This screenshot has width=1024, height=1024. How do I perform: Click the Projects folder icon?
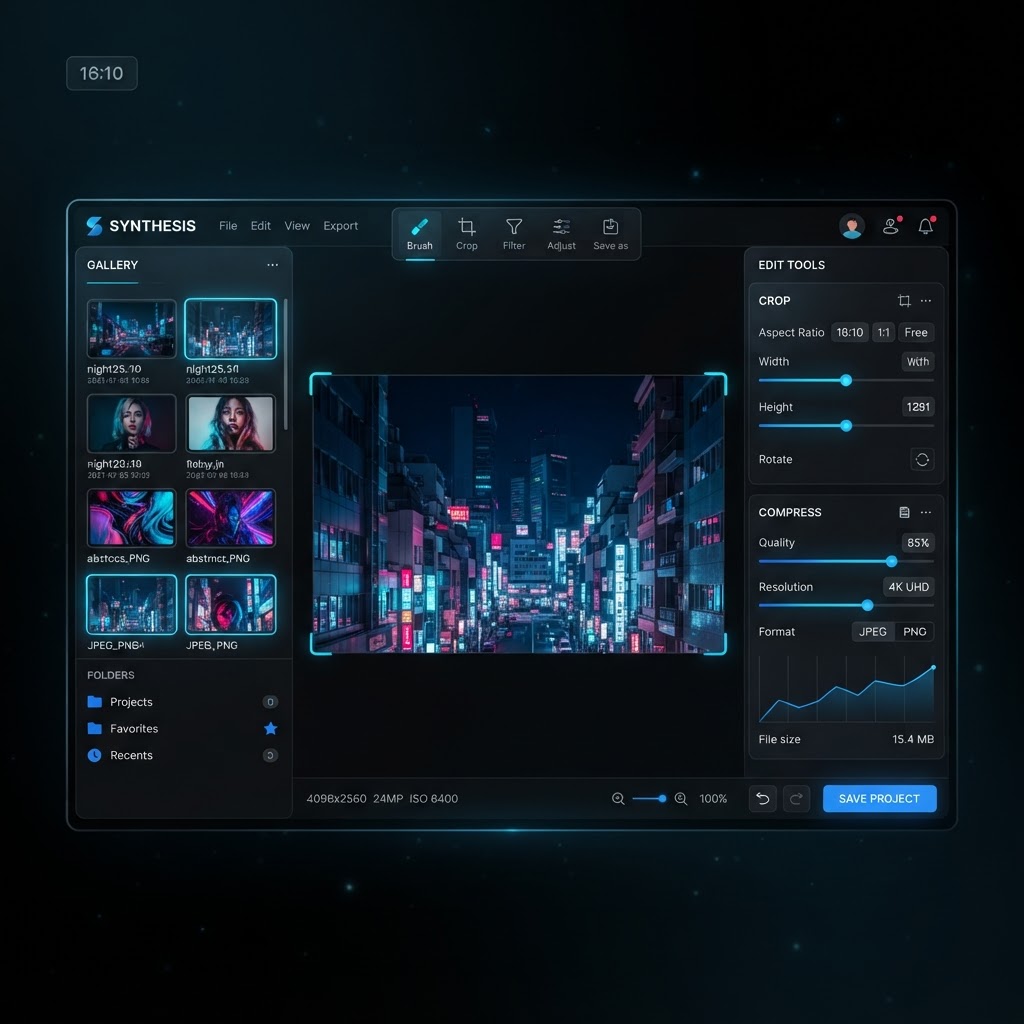(95, 701)
